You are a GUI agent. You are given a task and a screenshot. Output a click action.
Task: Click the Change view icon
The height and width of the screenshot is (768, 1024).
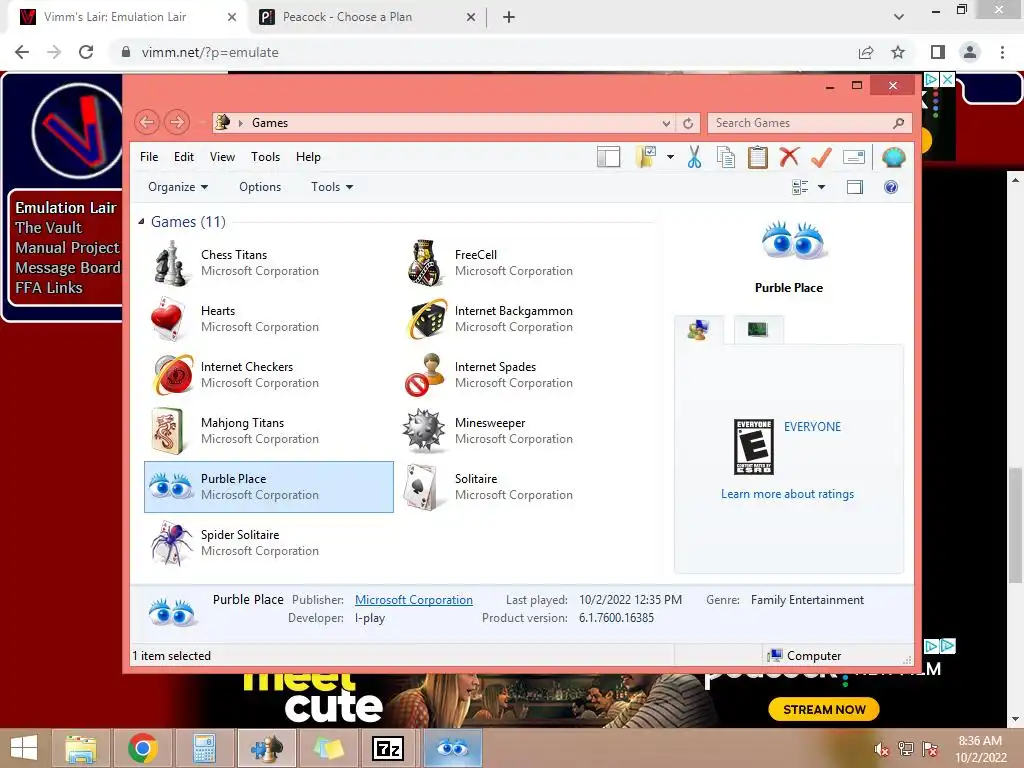[x=800, y=187]
